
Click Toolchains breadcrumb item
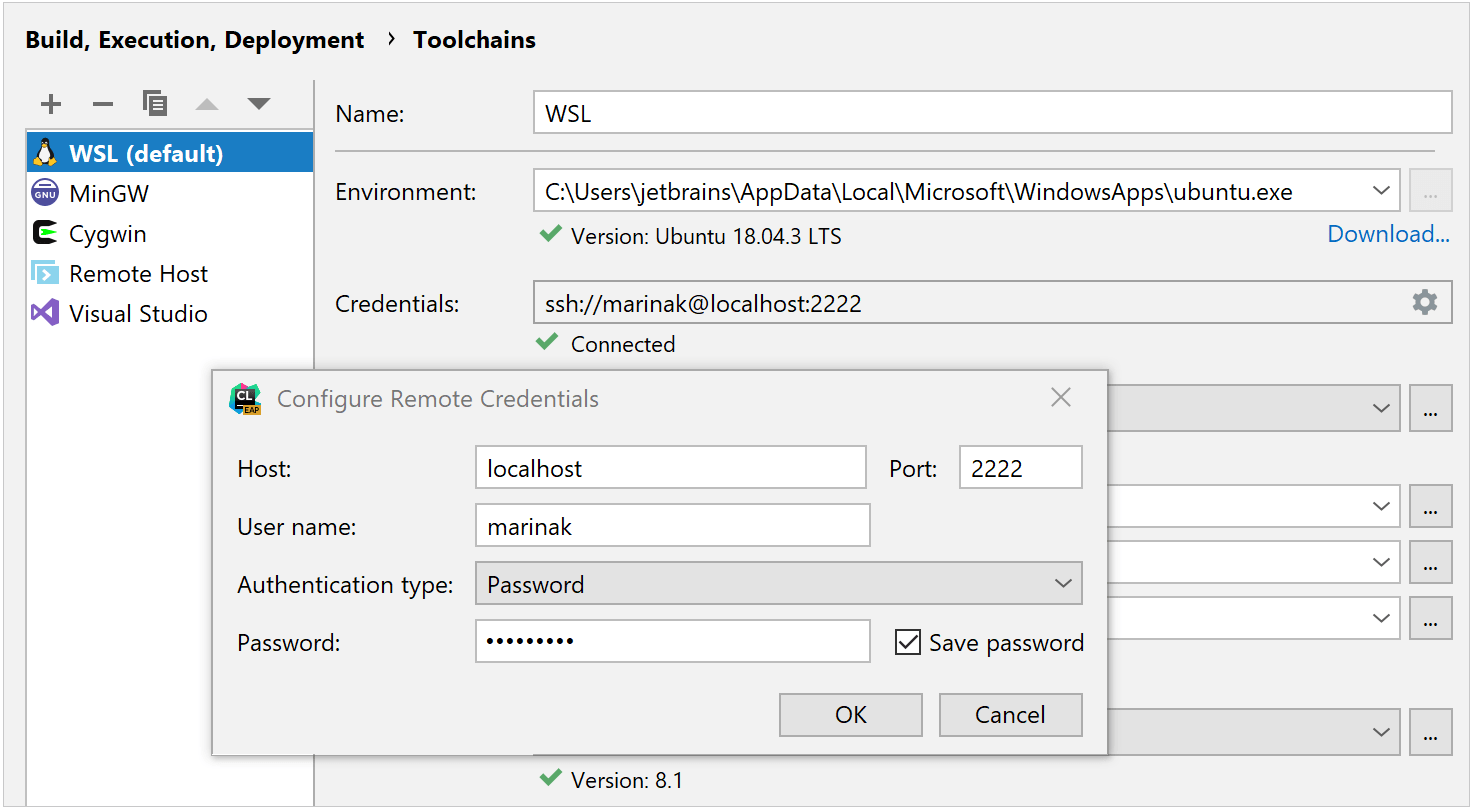coord(474,40)
